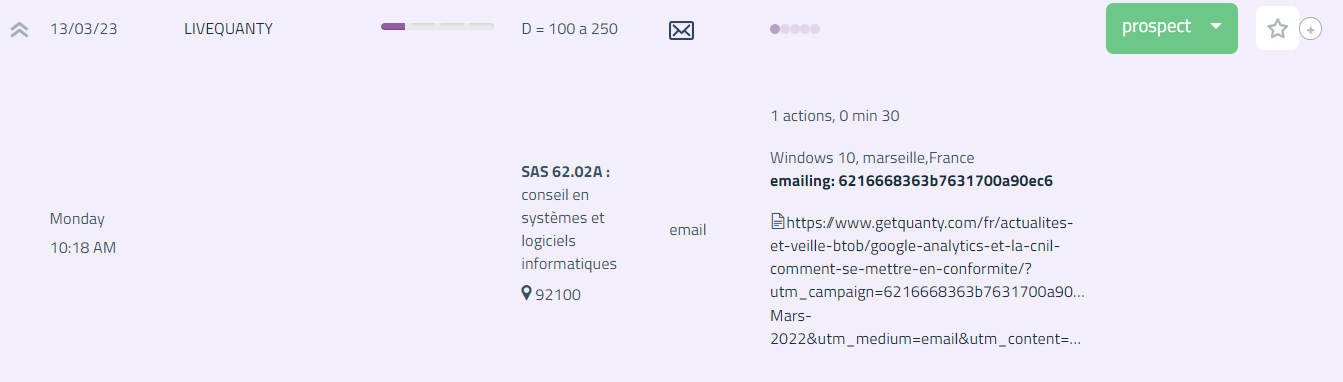Click the envelope email channel icon
Screen dimensions: 1343x382
681,30
